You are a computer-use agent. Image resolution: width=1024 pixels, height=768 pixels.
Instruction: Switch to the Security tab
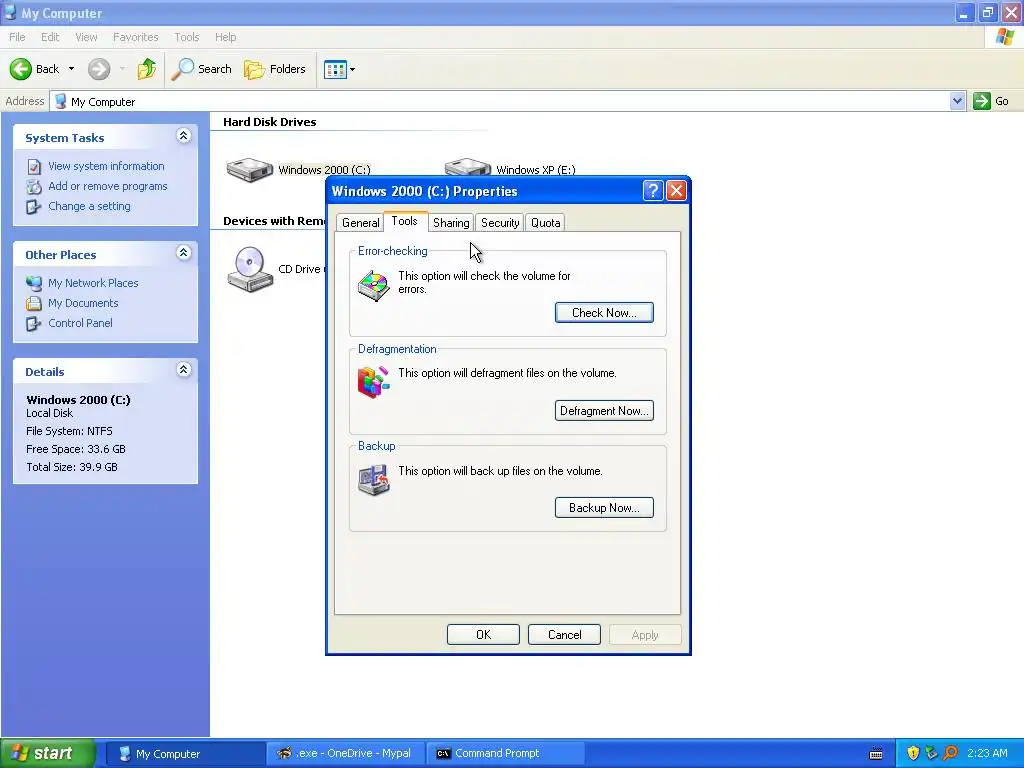tap(500, 223)
